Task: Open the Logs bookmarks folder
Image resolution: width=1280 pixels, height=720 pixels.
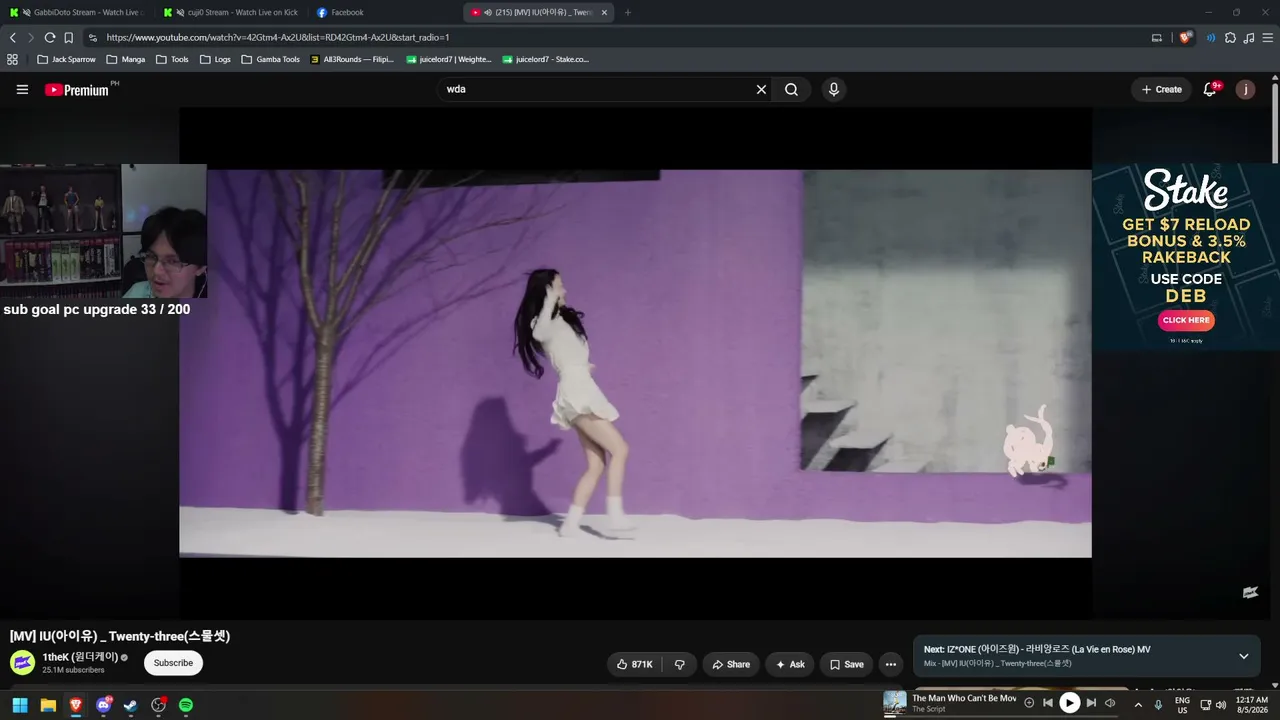Action: [x=215, y=59]
